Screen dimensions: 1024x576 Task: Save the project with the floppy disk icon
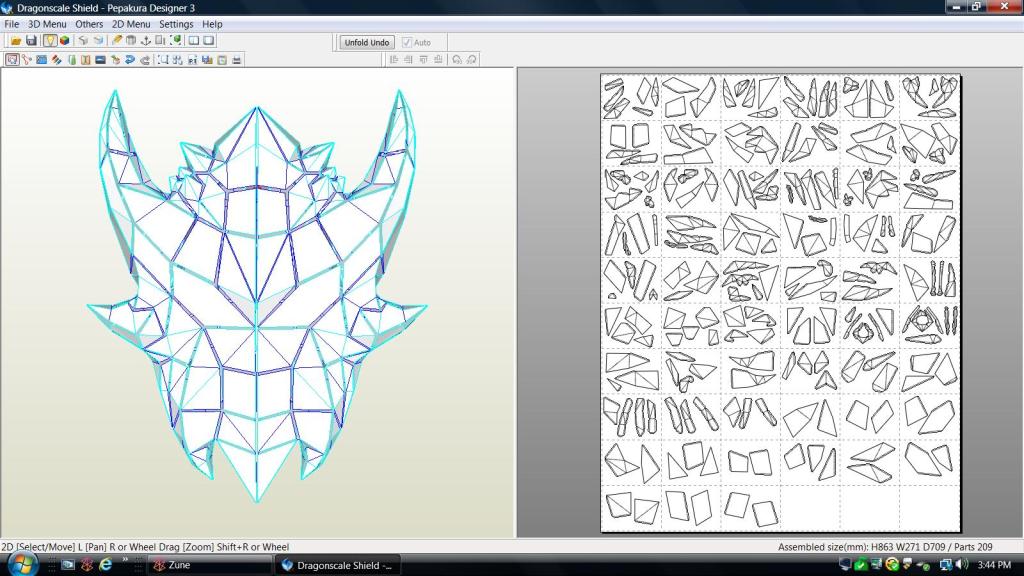pyautogui.click(x=31, y=40)
